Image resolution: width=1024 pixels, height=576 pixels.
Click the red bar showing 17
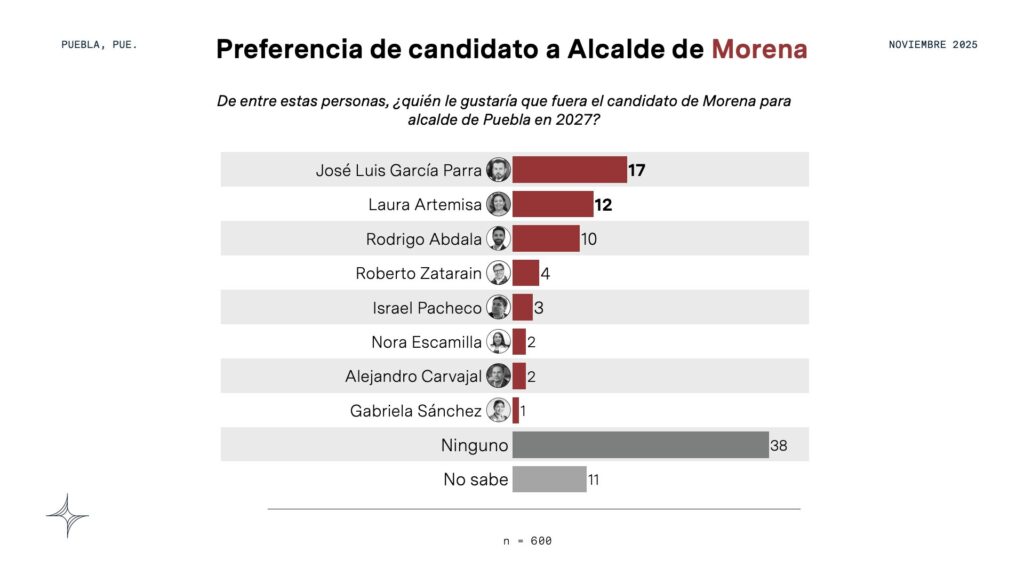click(x=569, y=170)
